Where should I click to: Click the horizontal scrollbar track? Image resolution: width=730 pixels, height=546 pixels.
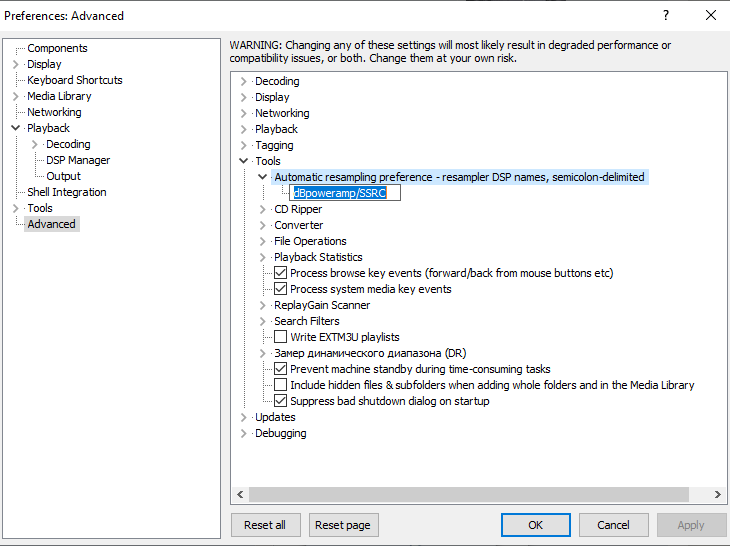(469, 494)
